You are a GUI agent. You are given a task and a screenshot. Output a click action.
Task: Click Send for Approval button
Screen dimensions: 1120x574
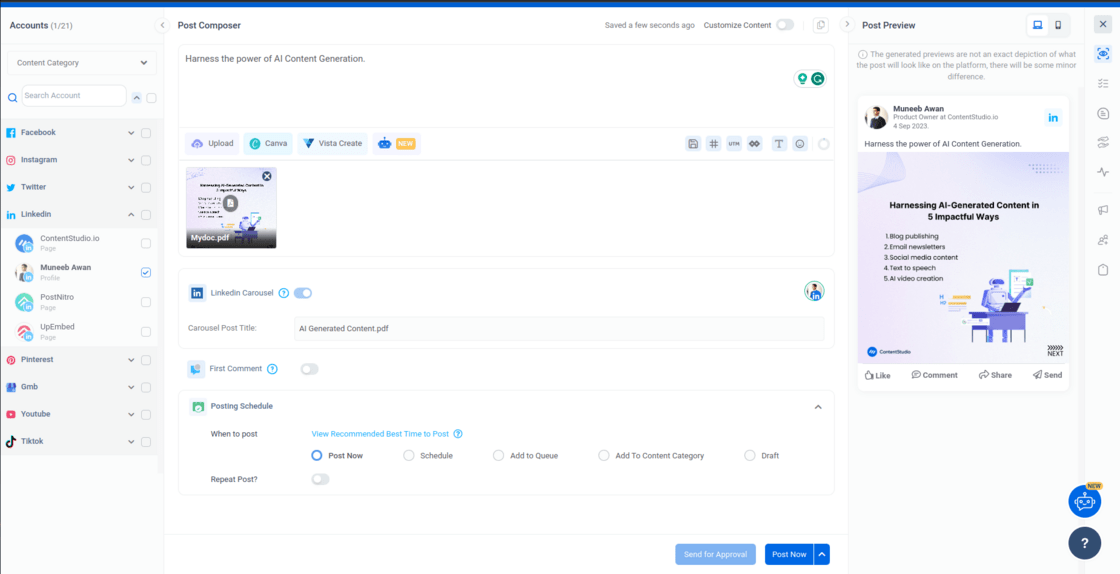pos(716,555)
